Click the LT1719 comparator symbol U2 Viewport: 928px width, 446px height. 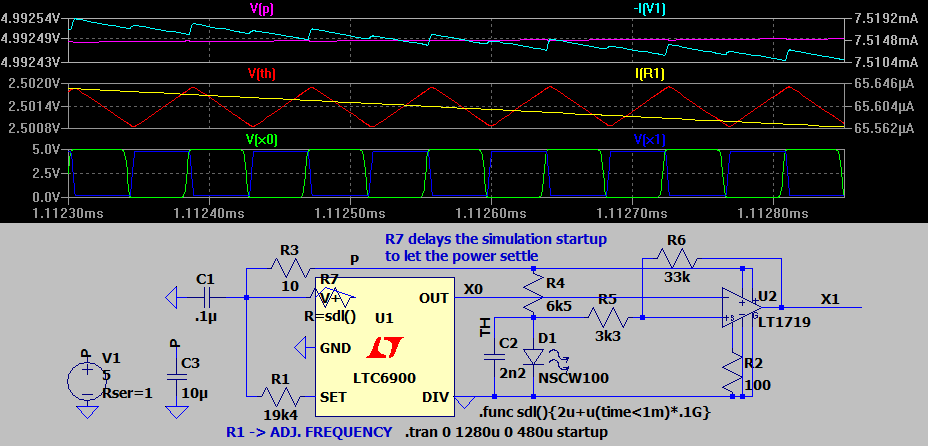744,309
